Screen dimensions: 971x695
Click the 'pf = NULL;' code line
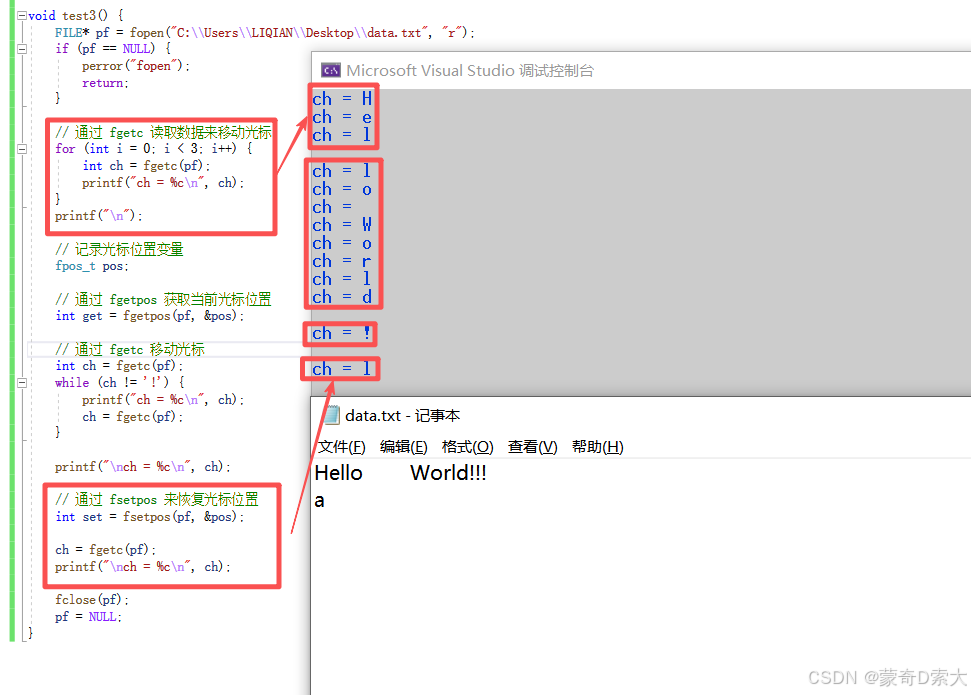pyautogui.click(x=89, y=617)
